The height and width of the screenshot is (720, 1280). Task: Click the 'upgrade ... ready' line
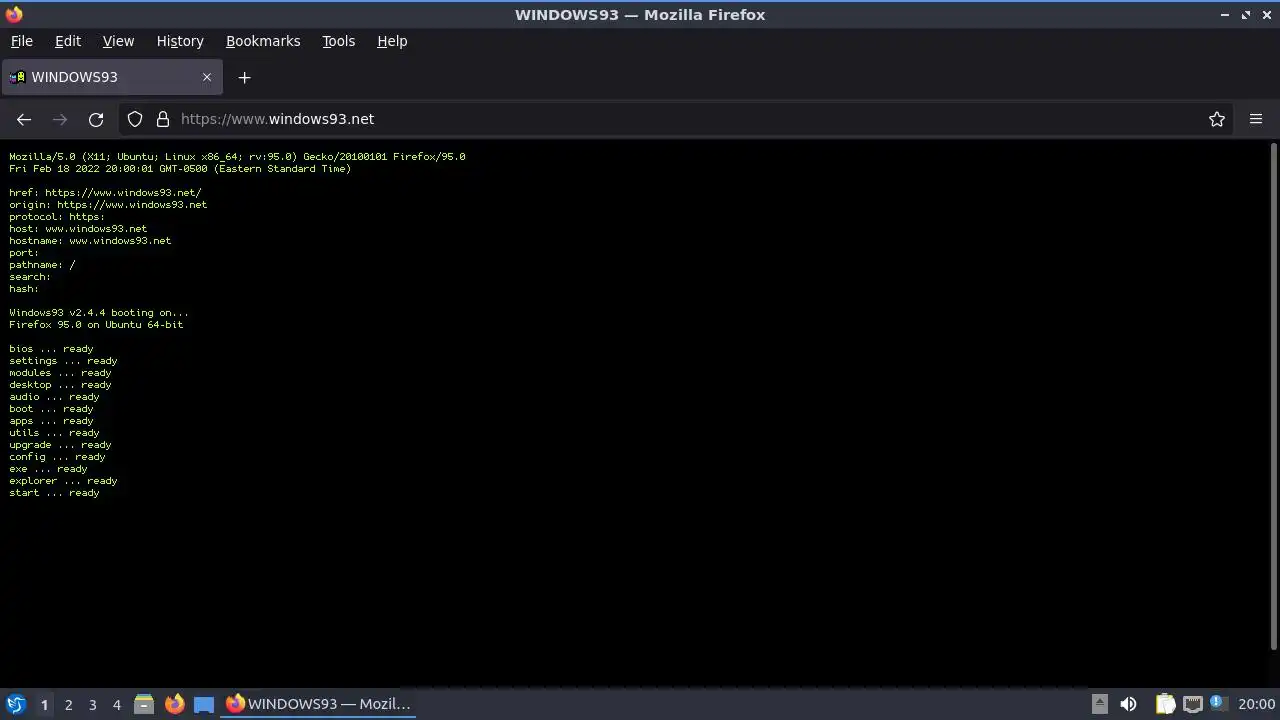coord(60,445)
